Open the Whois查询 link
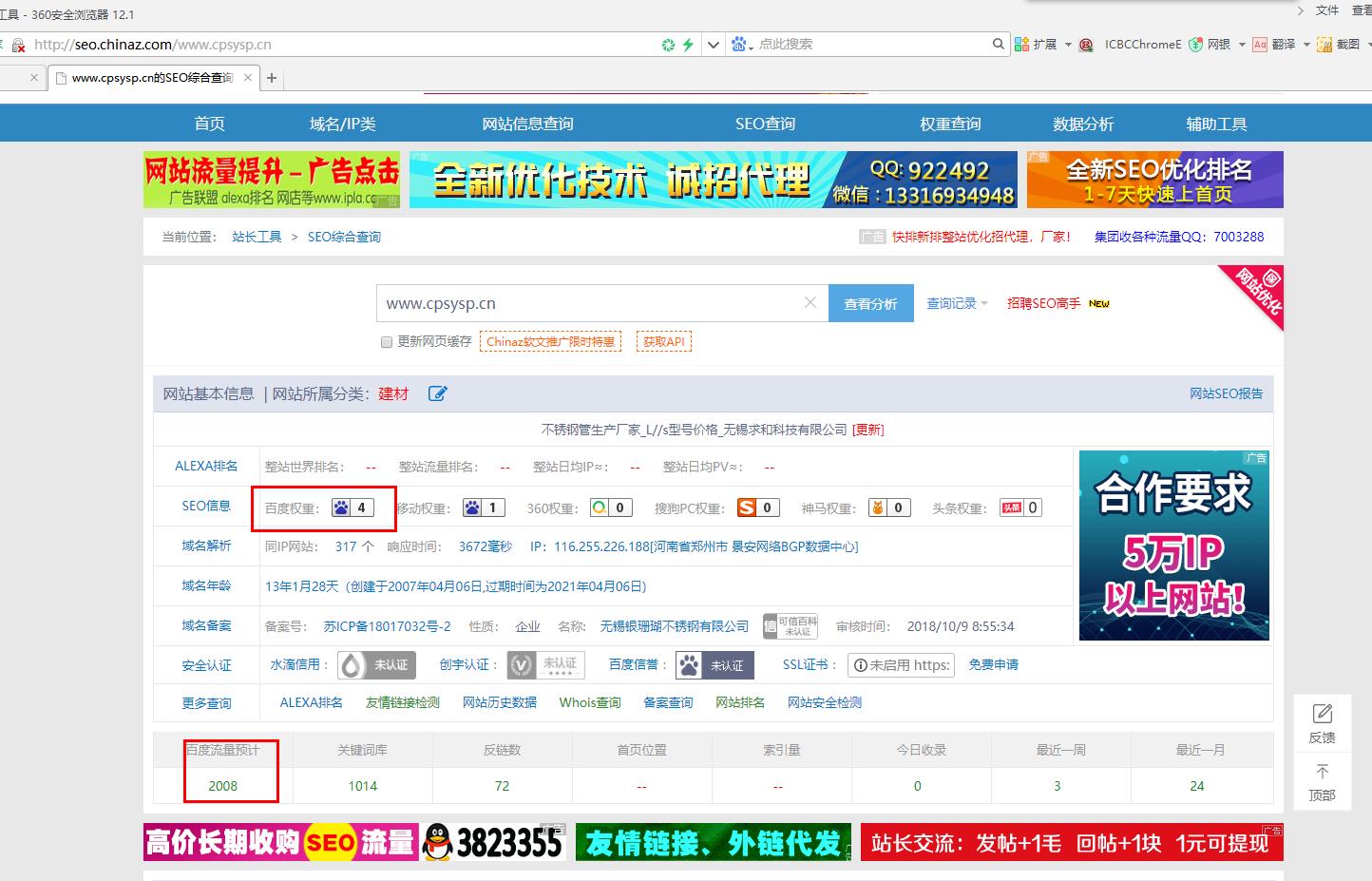Viewport: 1372px width, 881px height. (589, 702)
